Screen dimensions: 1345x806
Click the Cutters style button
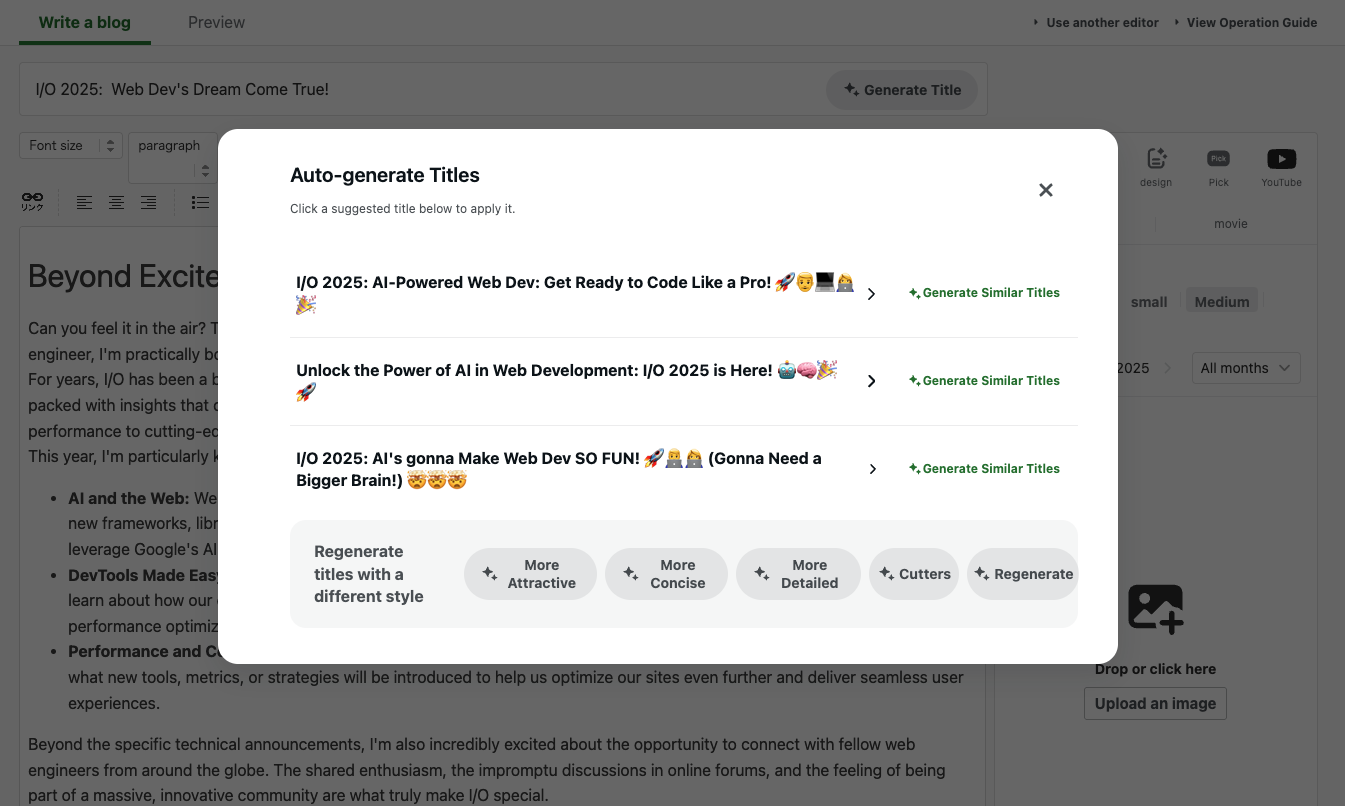914,574
